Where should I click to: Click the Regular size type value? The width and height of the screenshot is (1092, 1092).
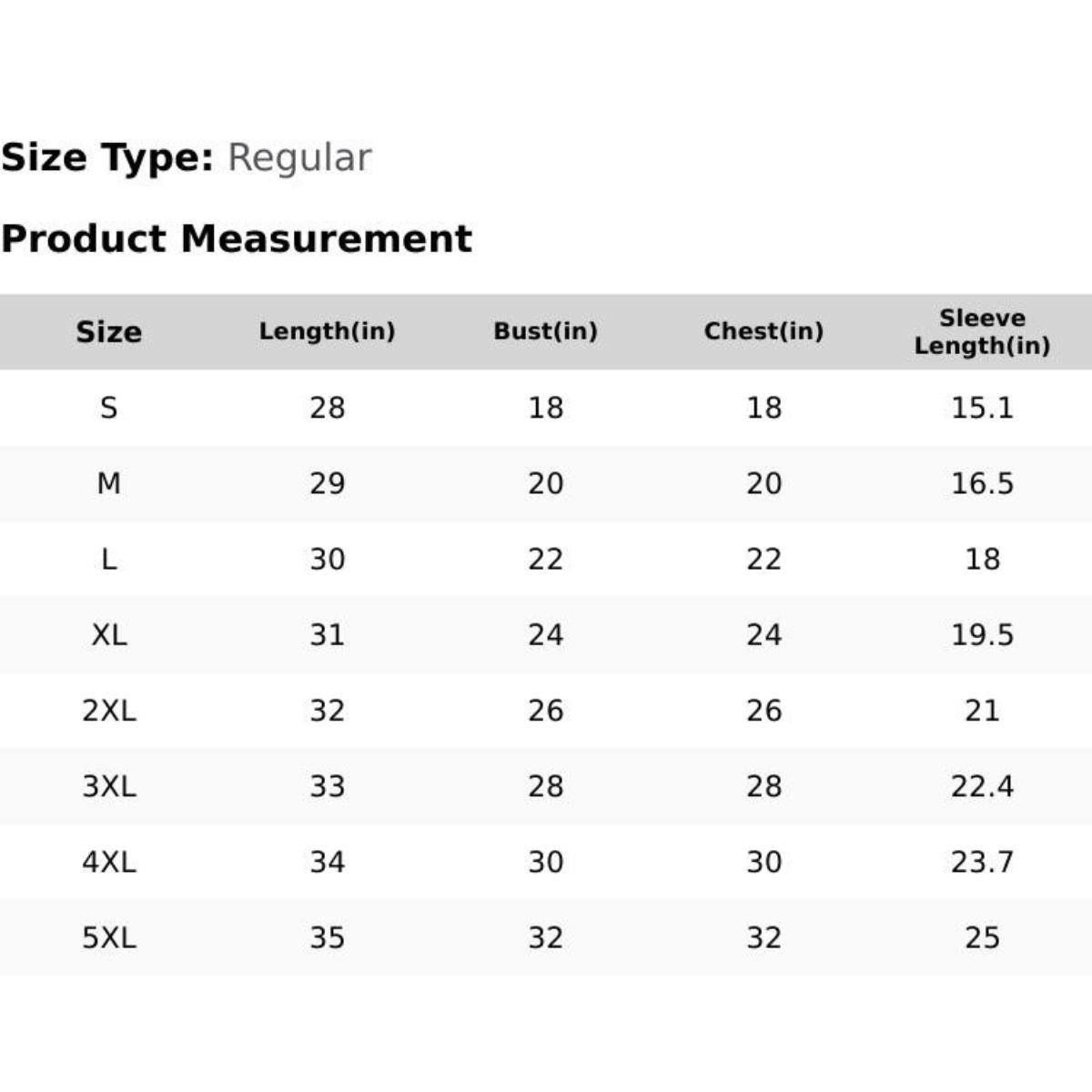(x=299, y=157)
